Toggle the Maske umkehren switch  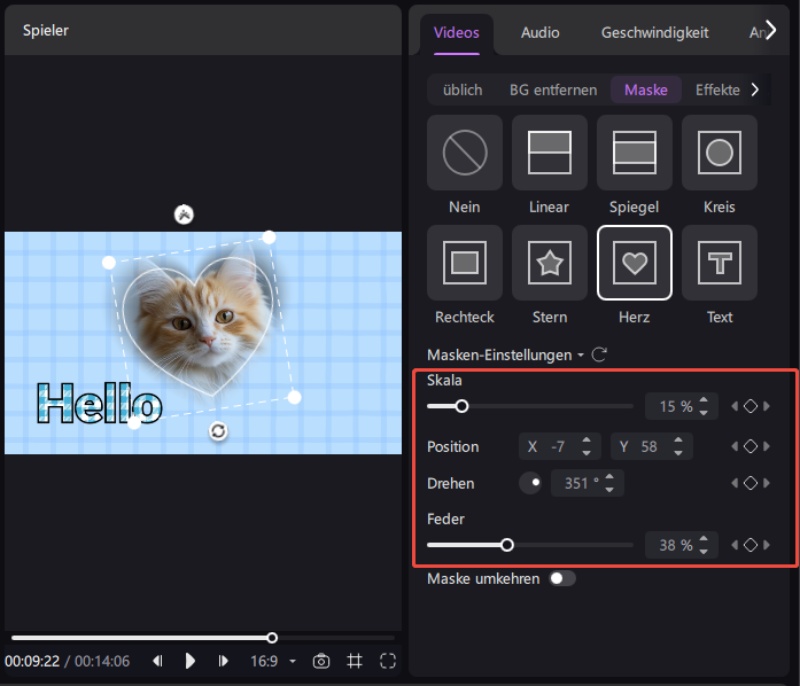pyautogui.click(x=562, y=579)
